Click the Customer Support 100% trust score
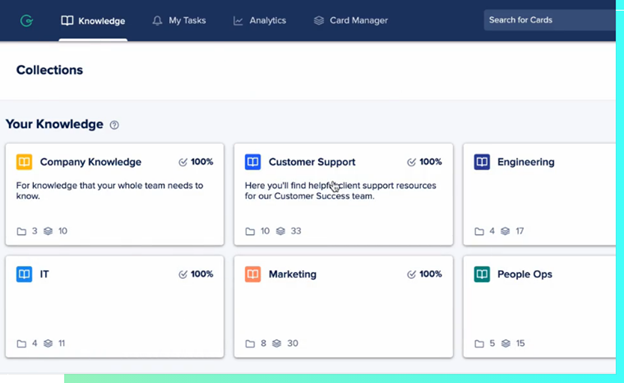 click(431, 162)
